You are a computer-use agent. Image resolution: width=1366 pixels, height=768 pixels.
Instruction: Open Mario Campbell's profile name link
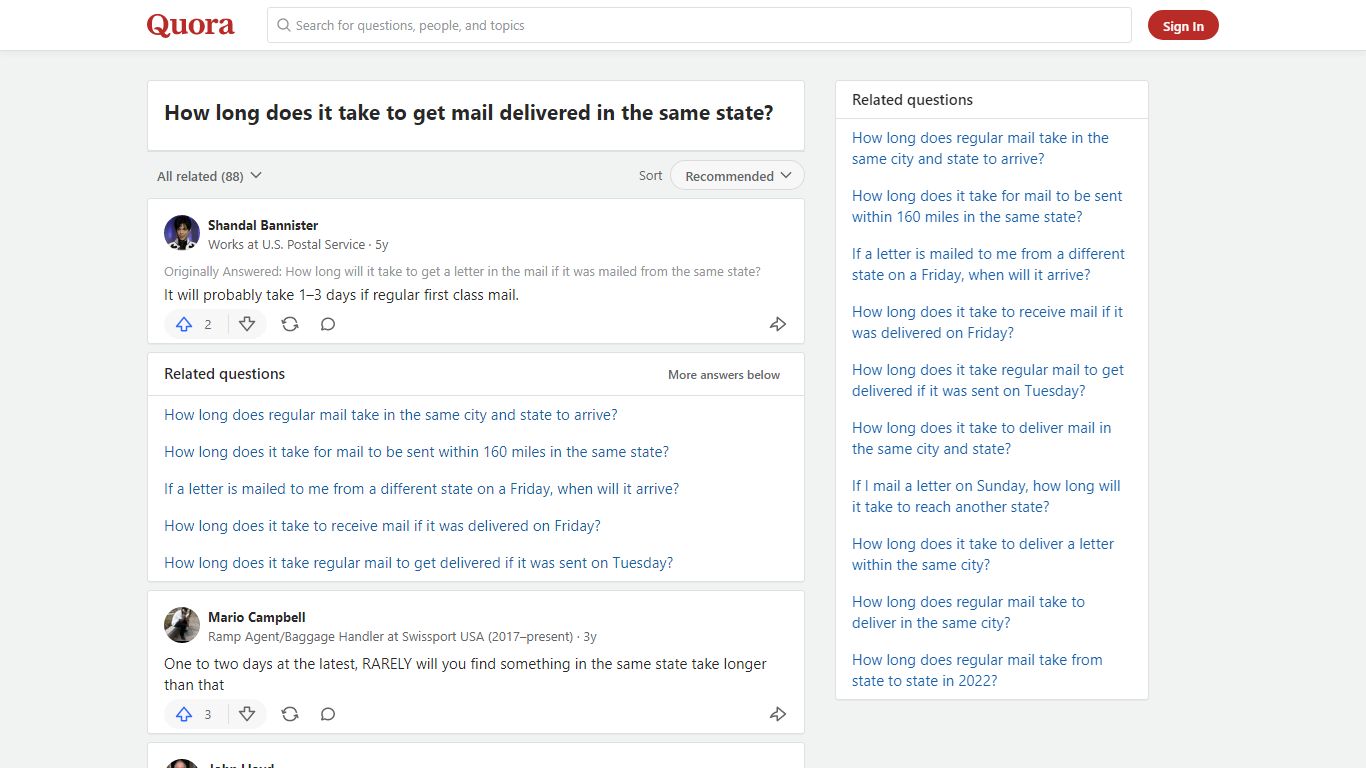(257, 617)
